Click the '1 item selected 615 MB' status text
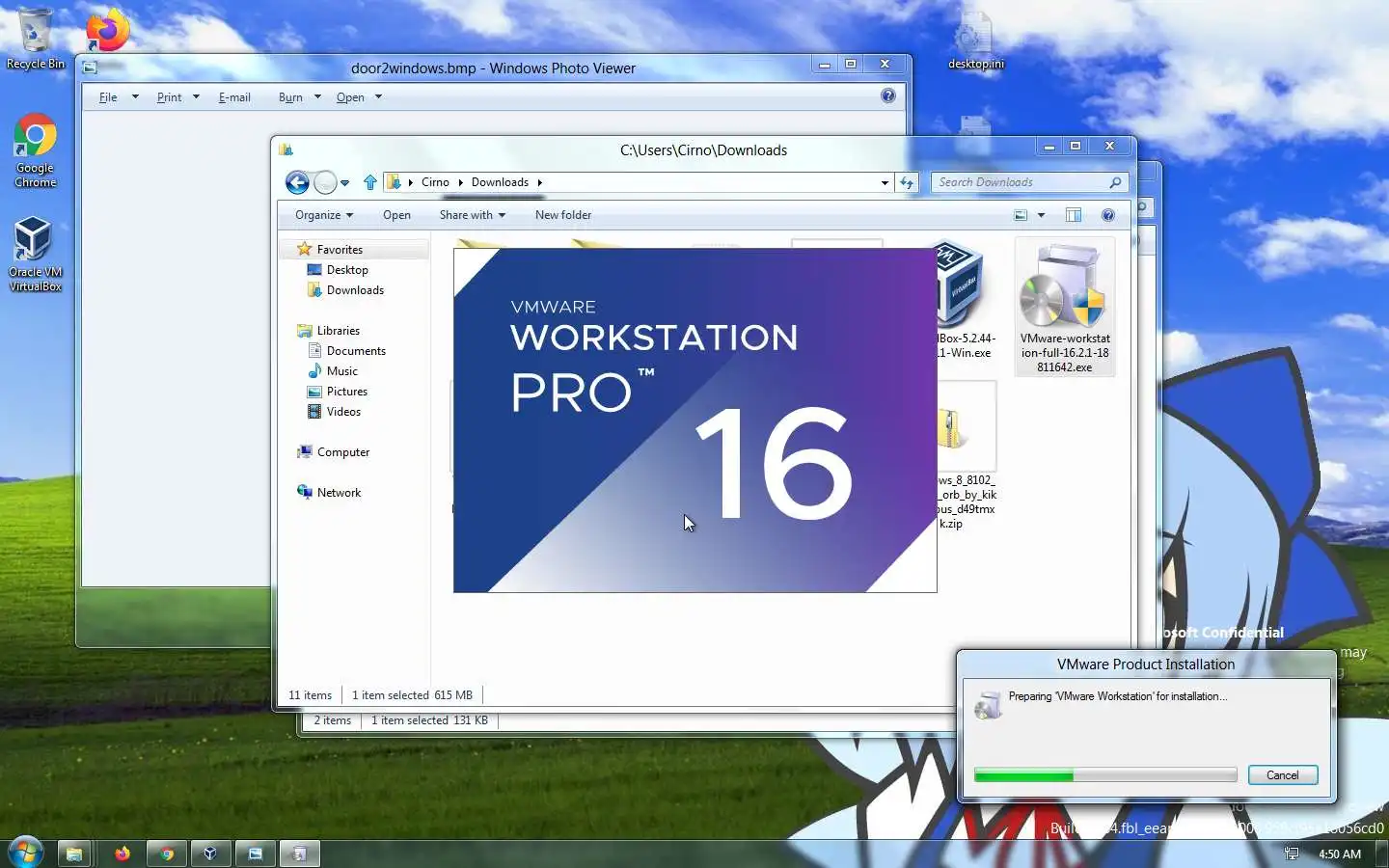 412,695
